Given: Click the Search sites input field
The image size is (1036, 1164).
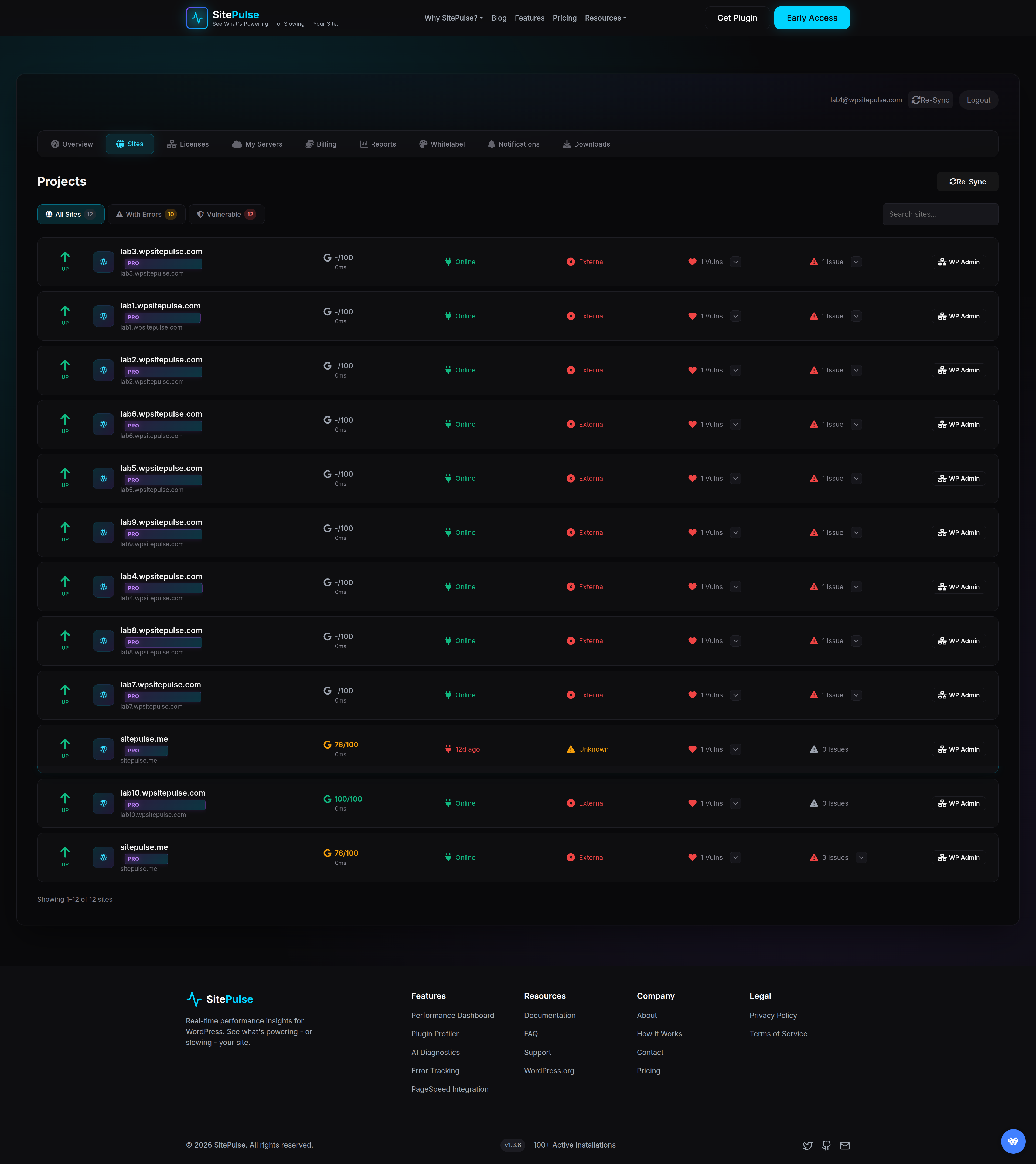Looking at the screenshot, I should 940,214.
